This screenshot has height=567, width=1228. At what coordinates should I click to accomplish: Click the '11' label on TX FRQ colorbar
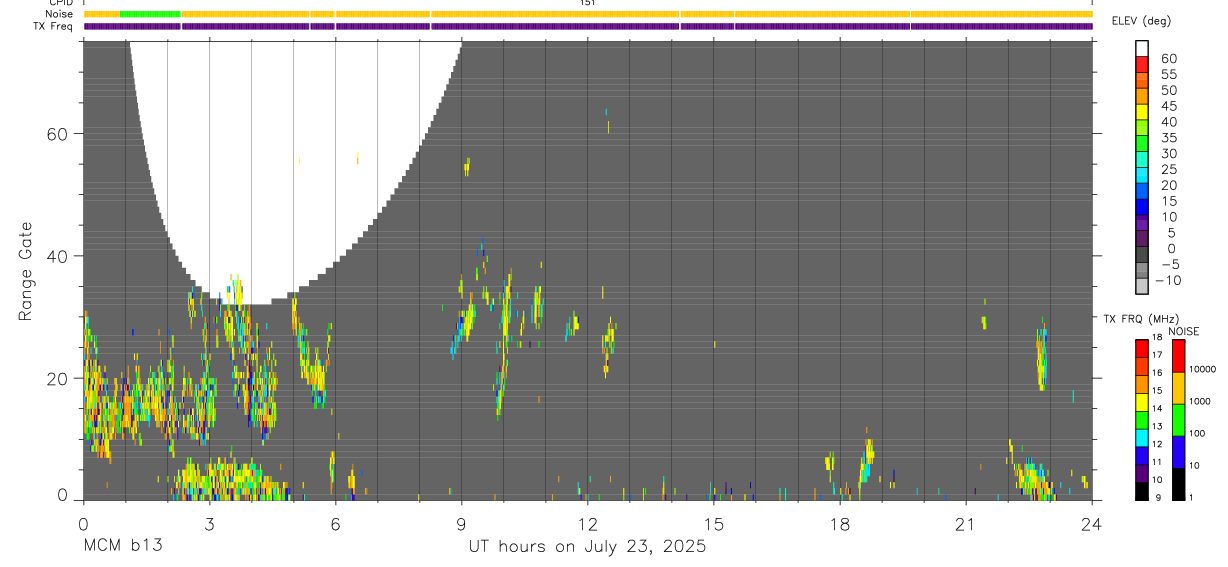1156,462
